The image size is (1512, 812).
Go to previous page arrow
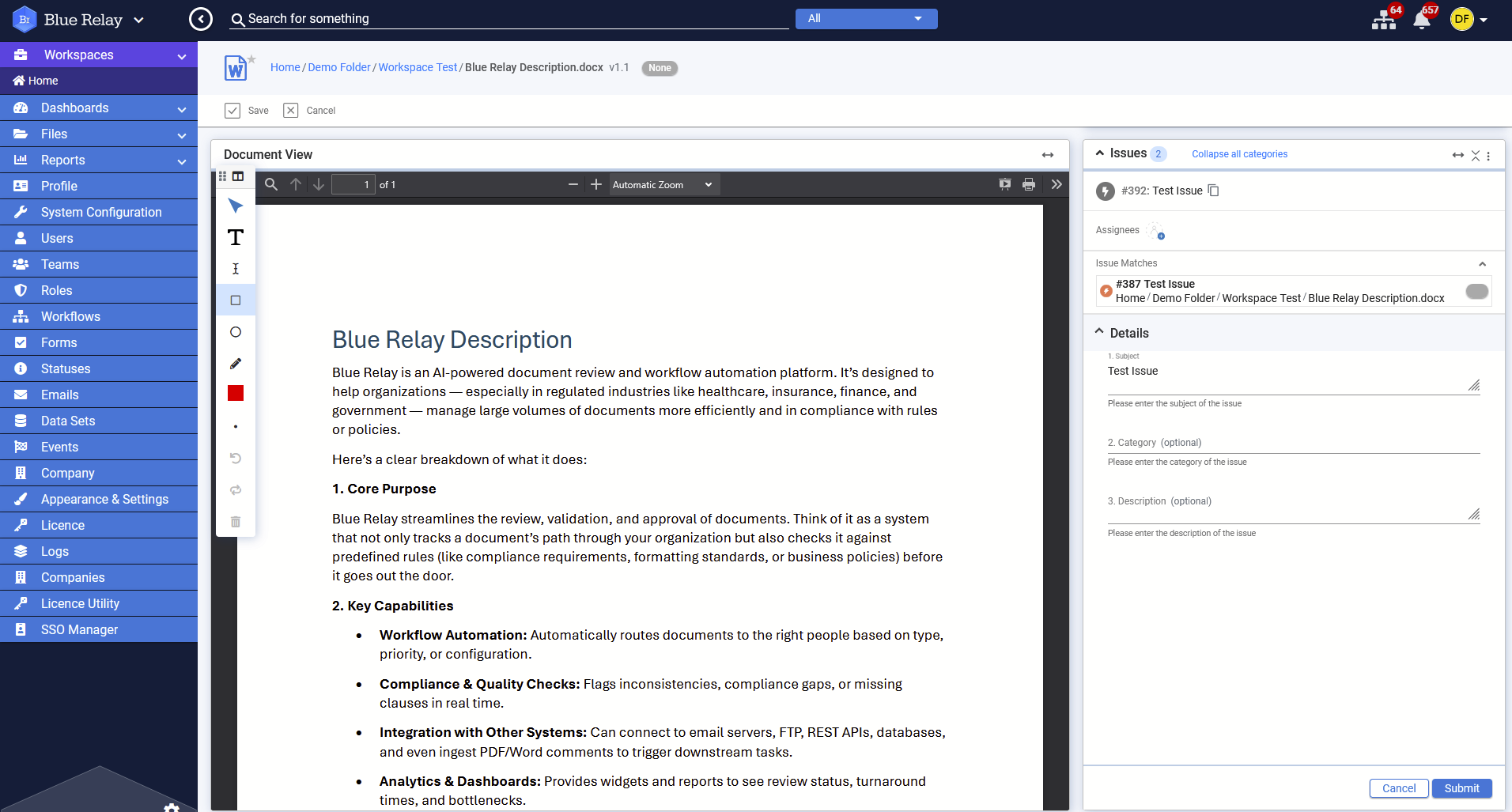tap(296, 184)
